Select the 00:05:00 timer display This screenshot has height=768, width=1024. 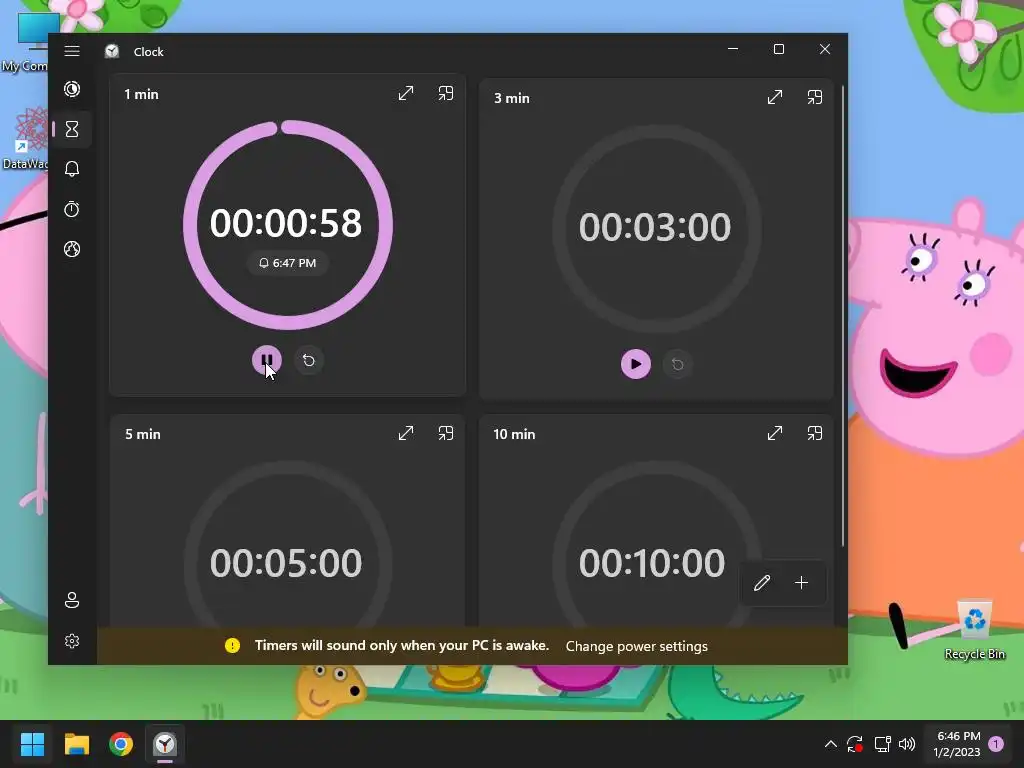285,563
